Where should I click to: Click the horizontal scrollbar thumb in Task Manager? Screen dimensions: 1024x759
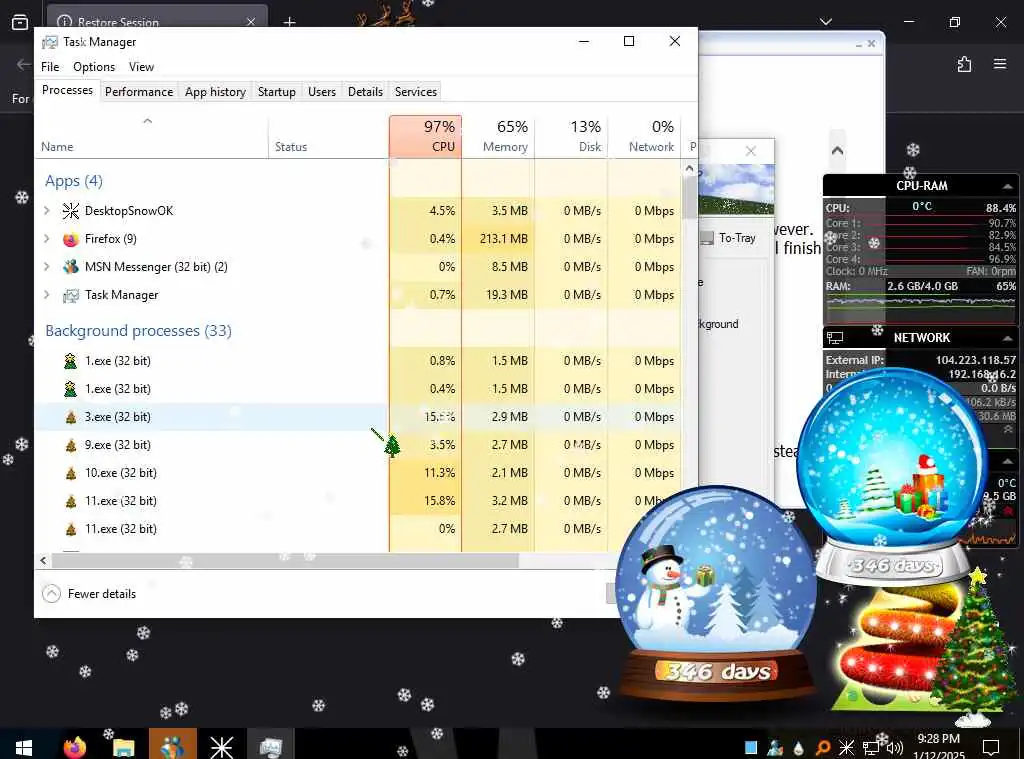[285, 560]
